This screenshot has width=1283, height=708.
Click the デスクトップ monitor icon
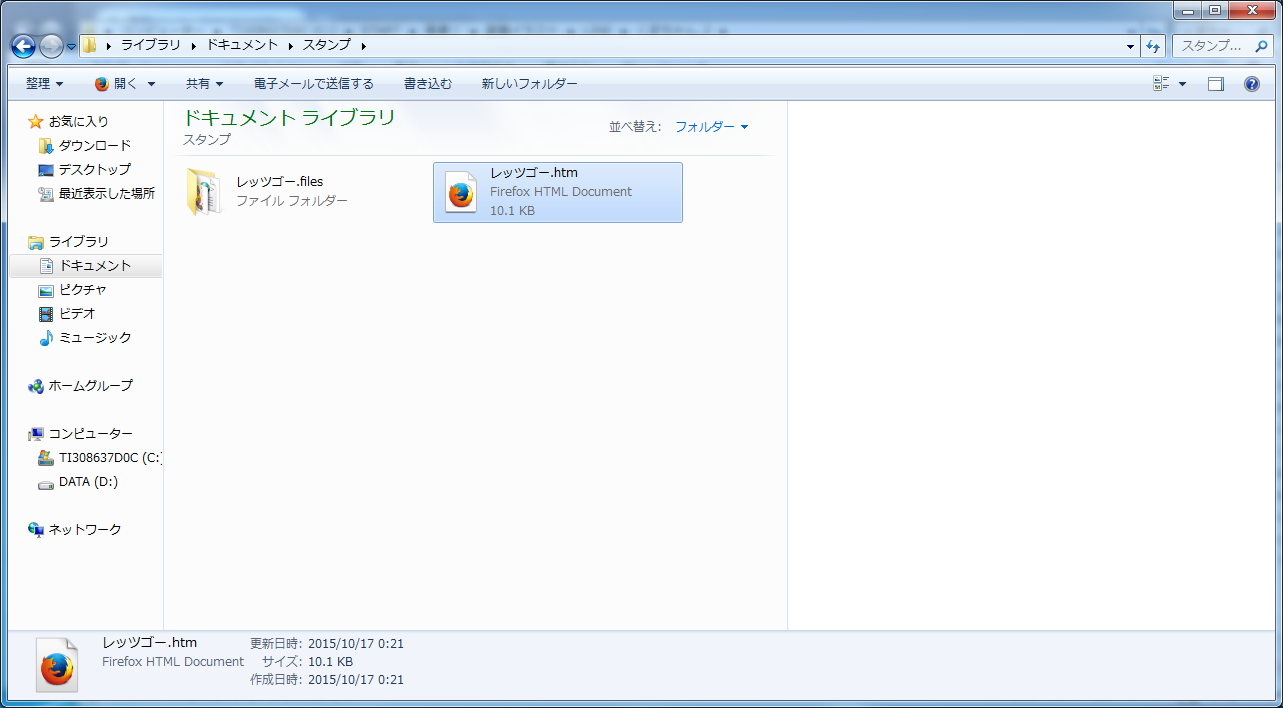tap(45, 169)
